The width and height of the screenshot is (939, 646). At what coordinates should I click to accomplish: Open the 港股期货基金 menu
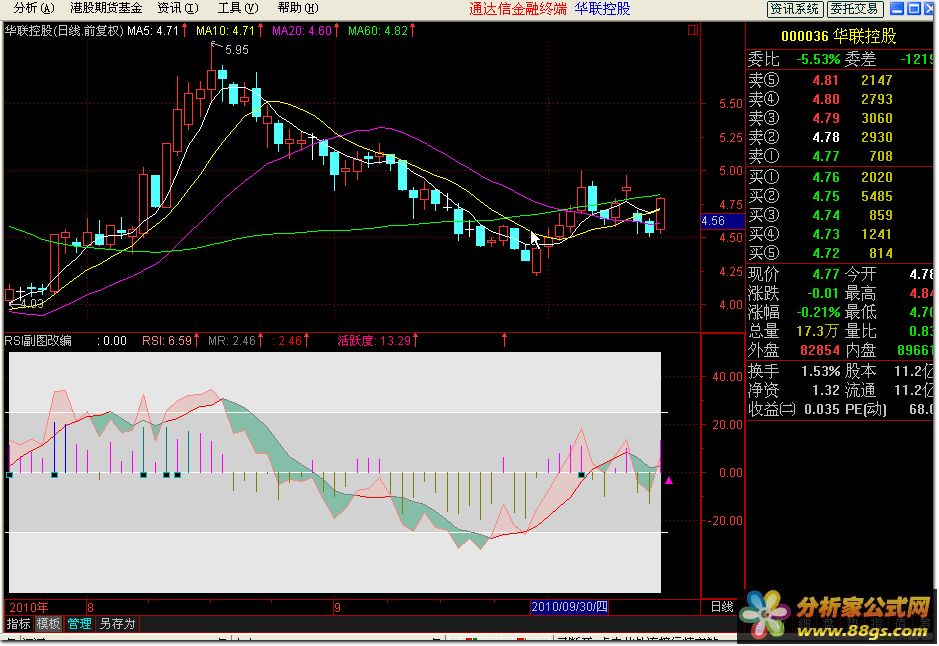point(106,8)
